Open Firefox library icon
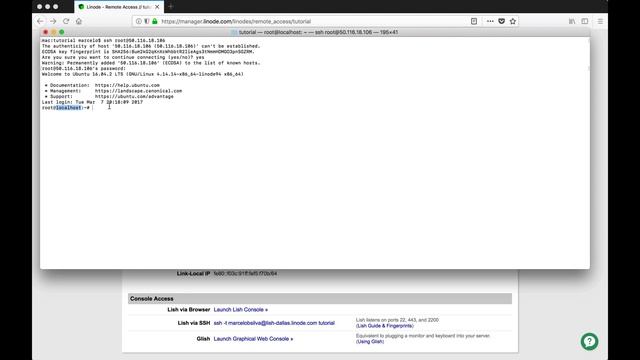The height and width of the screenshot is (360, 640). (572, 21)
